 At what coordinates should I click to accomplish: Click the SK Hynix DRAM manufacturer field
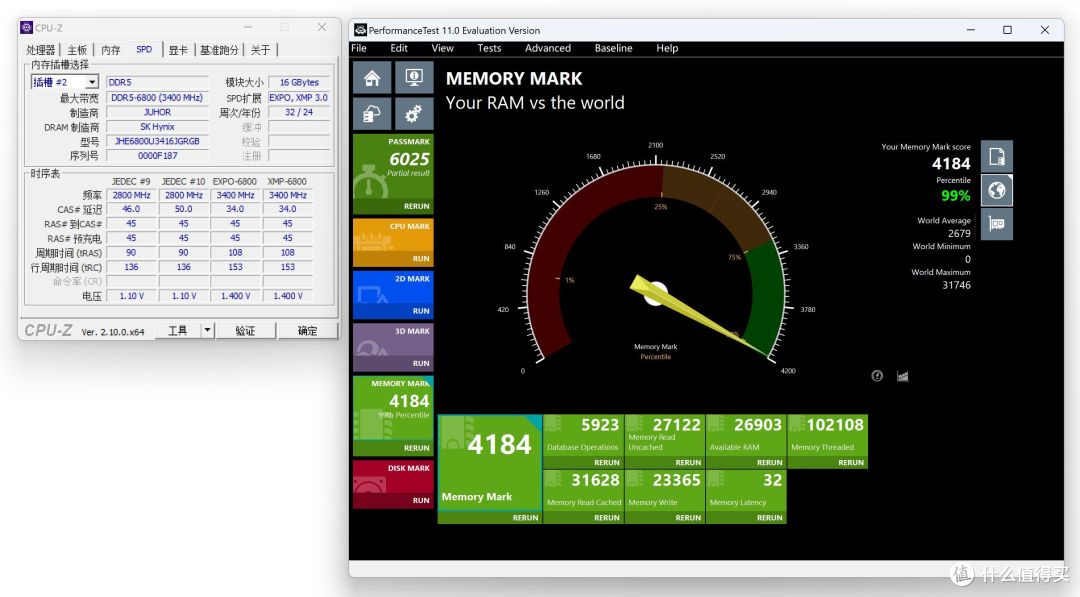[157, 127]
